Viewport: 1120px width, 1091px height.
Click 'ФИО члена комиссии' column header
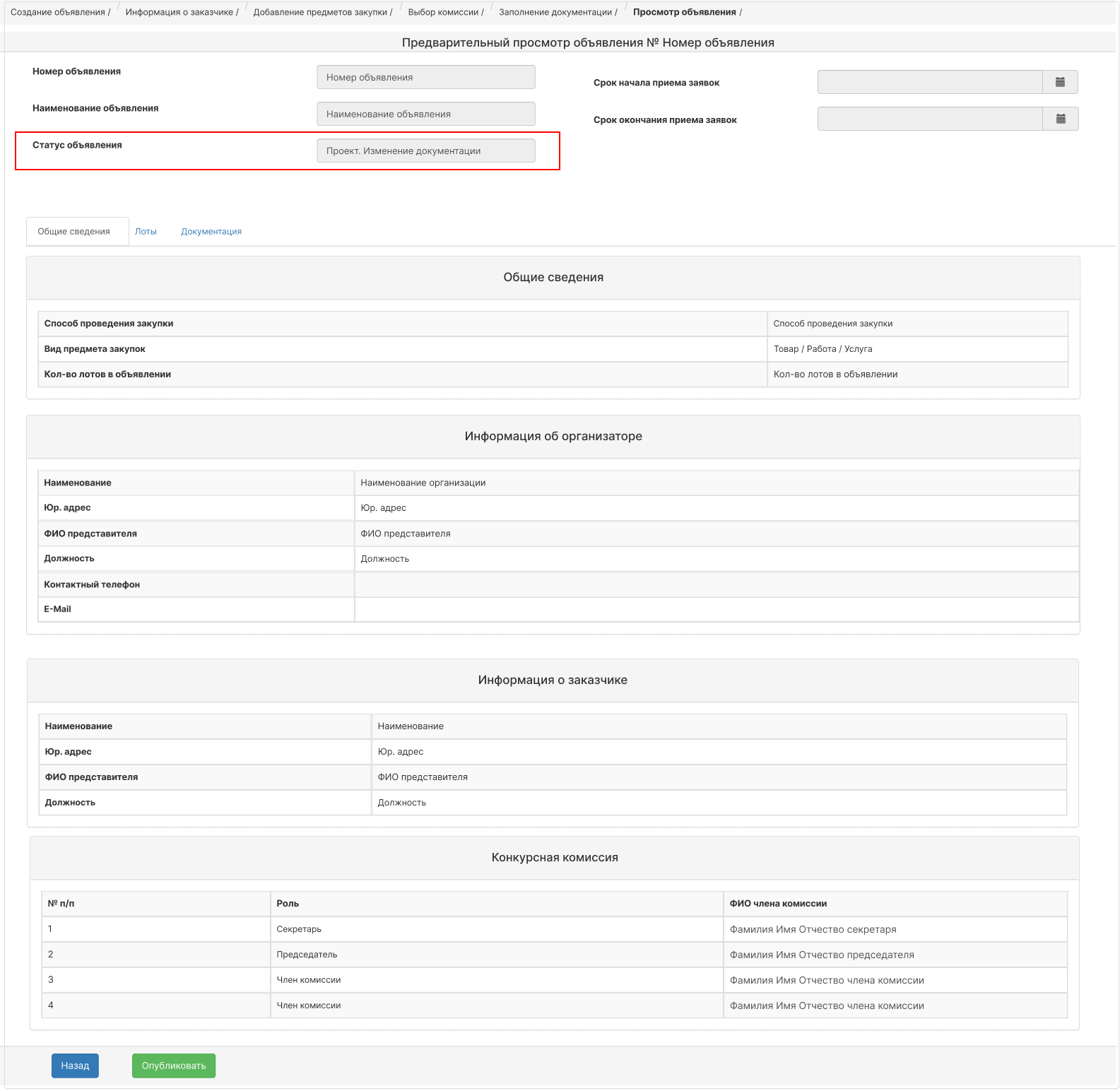pyautogui.click(x=895, y=904)
